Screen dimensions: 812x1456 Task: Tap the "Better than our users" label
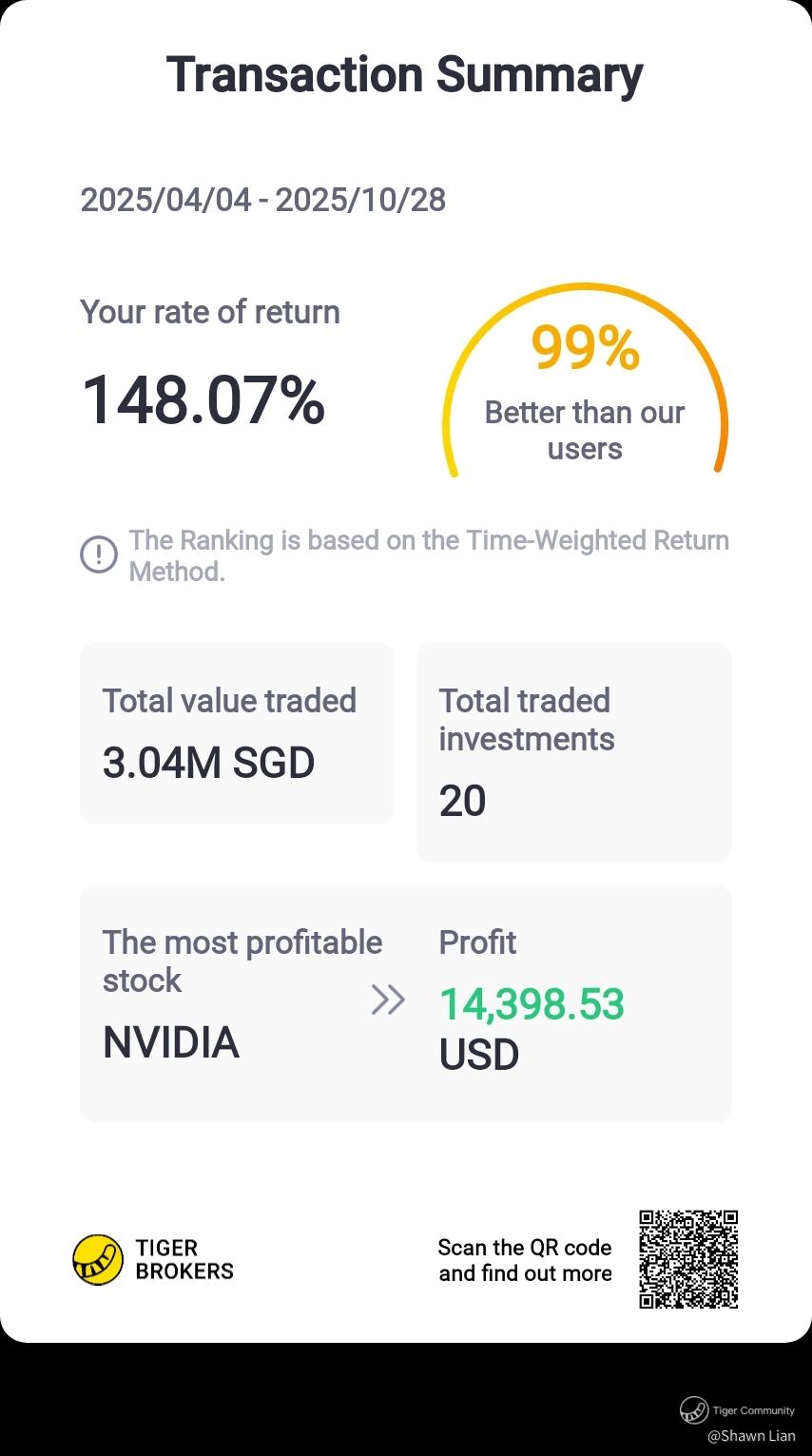[584, 430]
